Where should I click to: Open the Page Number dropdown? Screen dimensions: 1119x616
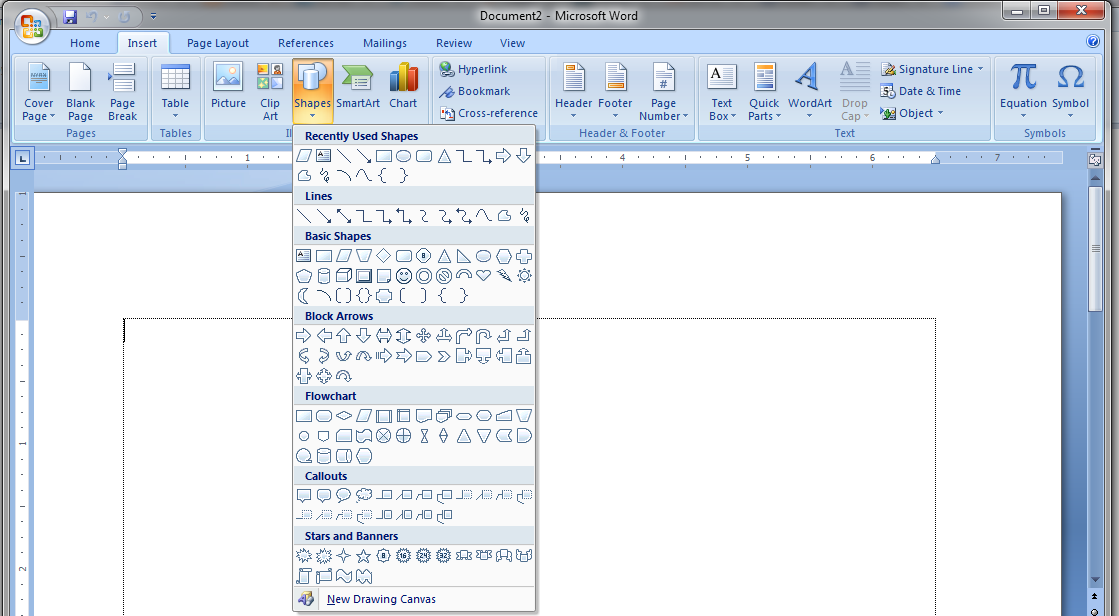pyautogui.click(x=664, y=94)
